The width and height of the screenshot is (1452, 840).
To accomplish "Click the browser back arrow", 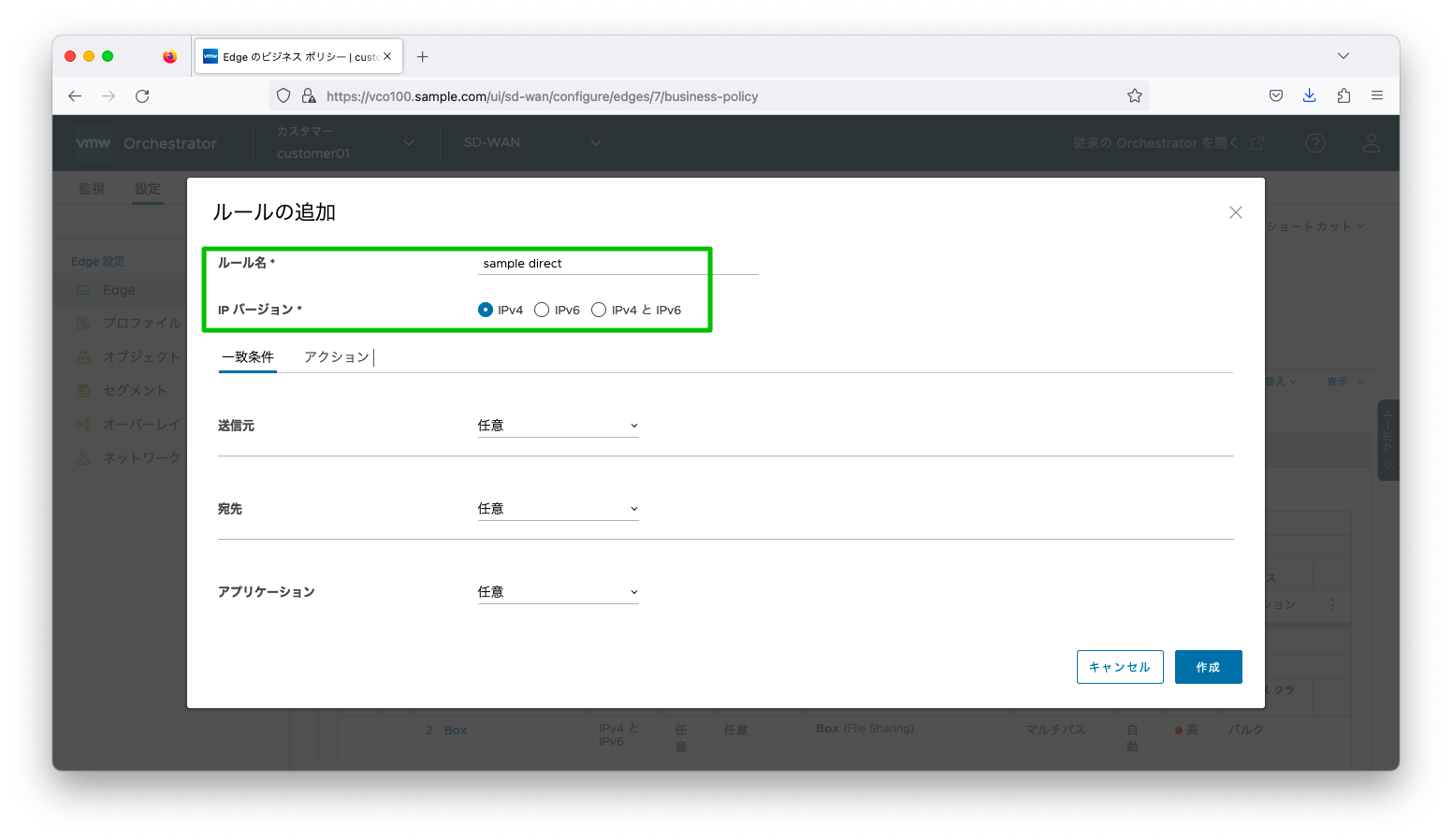I will coord(75,96).
